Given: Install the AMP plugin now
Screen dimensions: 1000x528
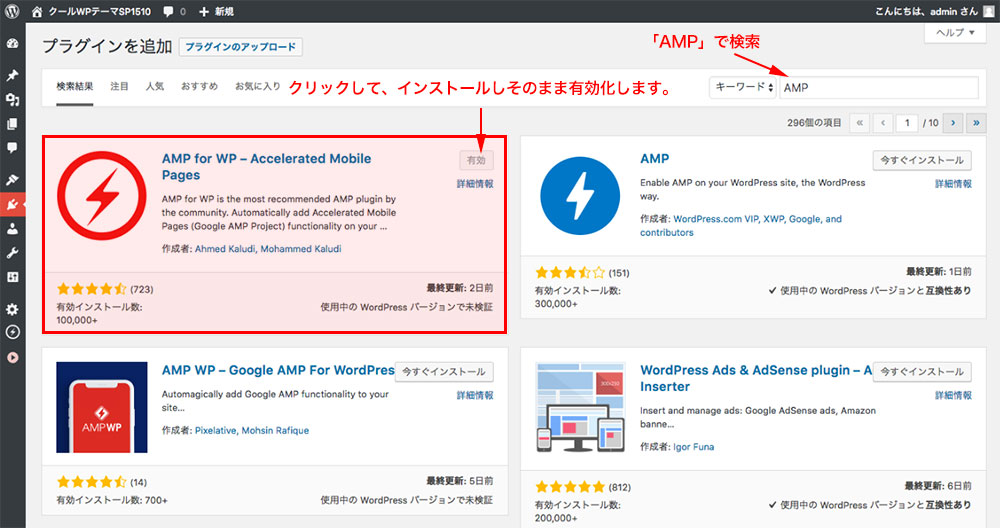Looking at the screenshot, I should [922, 160].
